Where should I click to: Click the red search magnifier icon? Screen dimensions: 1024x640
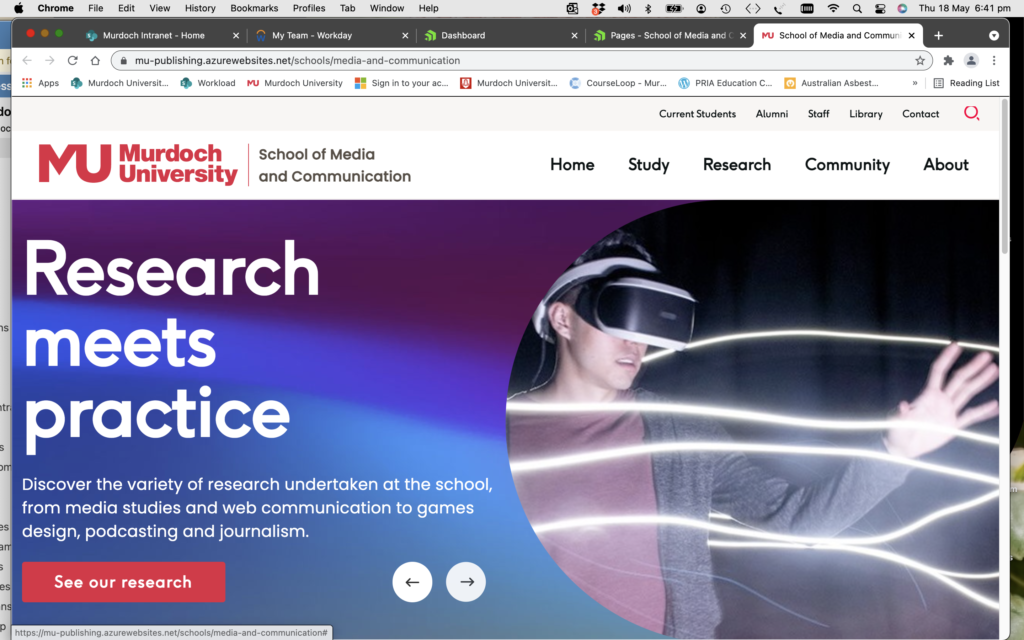(x=971, y=113)
